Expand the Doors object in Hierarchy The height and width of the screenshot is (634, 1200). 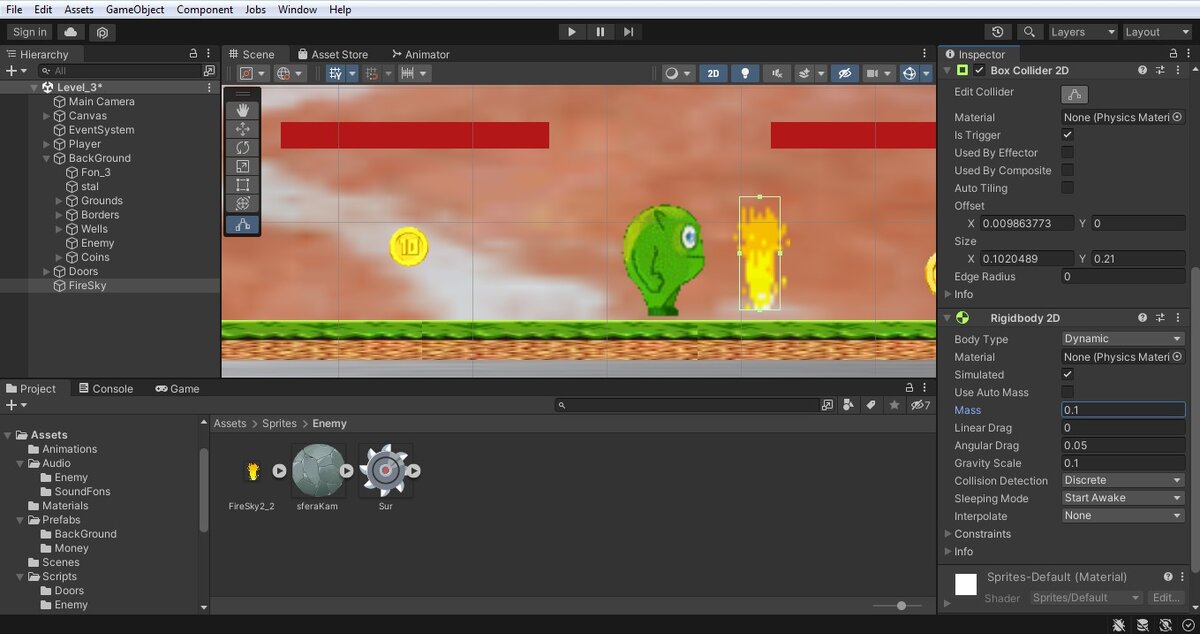click(x=47, y=272)
